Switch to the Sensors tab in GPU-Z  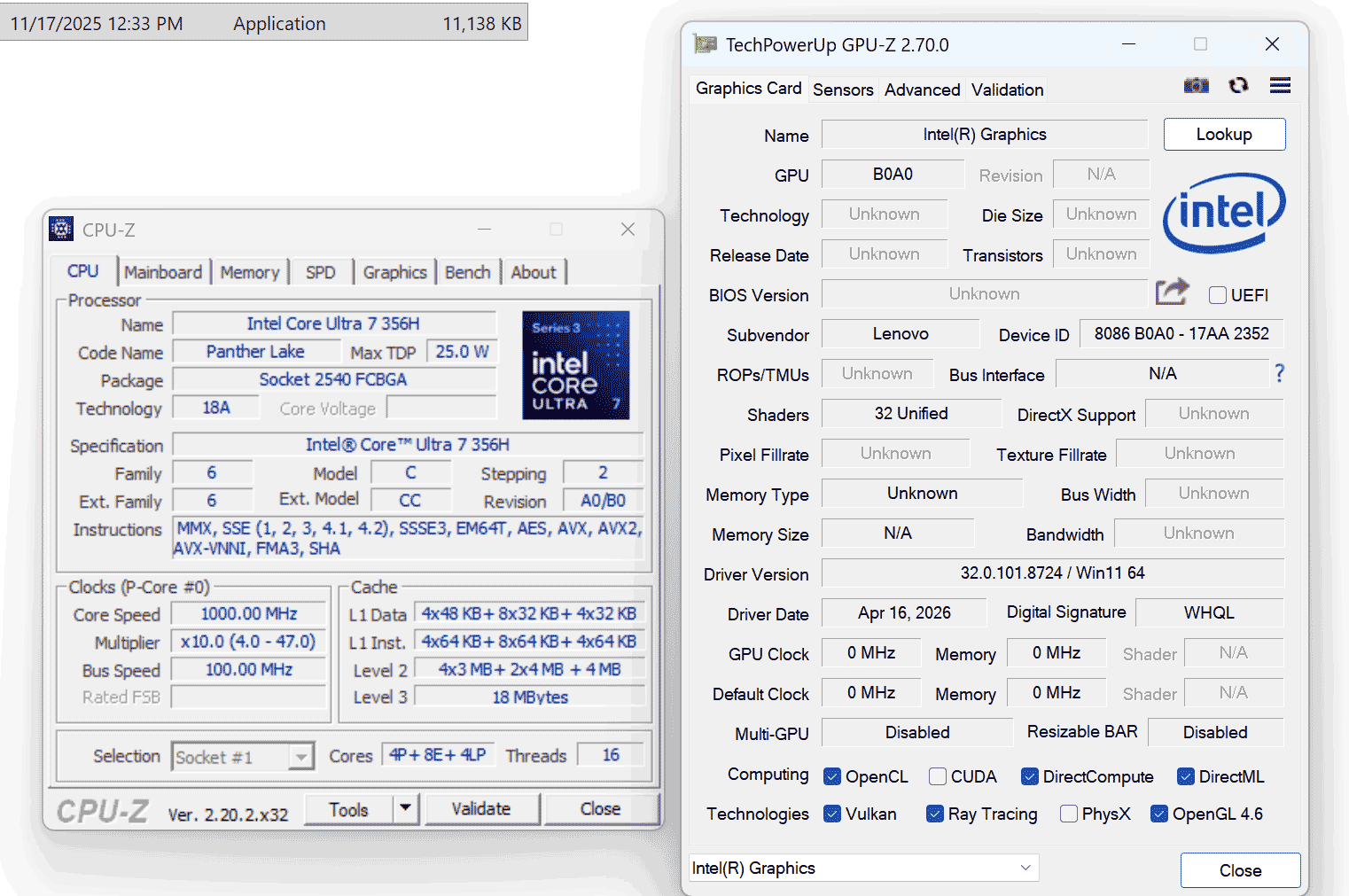coord(843,90)
